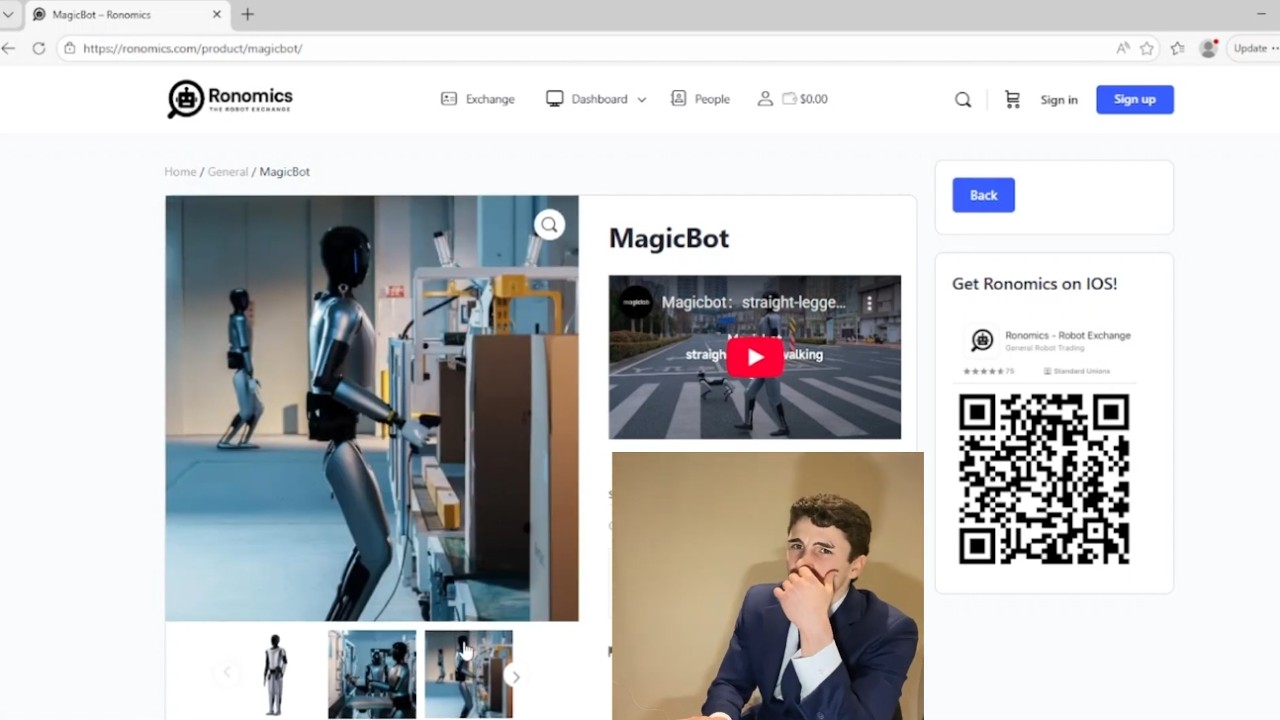Click the People menu icon

679,98
